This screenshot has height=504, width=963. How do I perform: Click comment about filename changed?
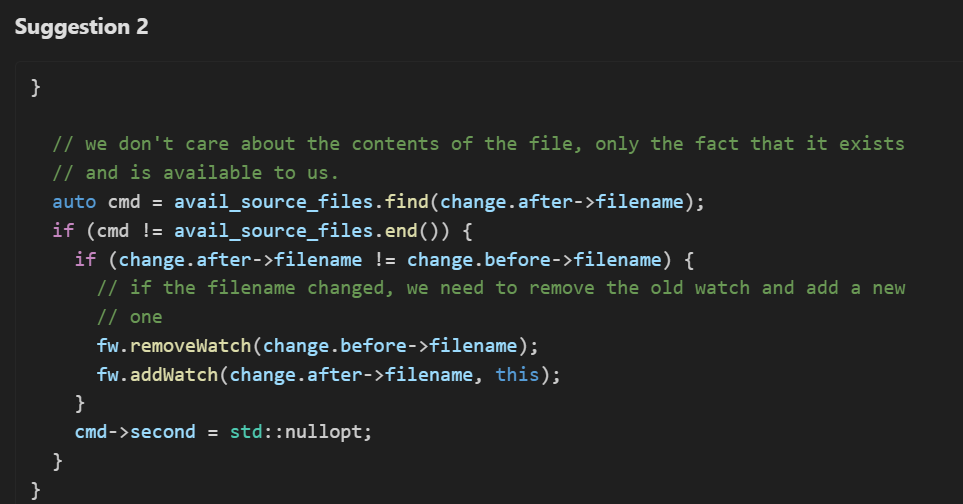point(501,288)
